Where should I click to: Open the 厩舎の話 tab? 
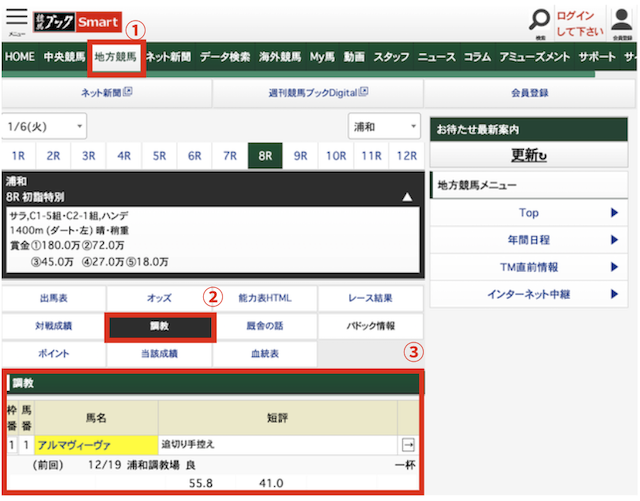(265, 326)
